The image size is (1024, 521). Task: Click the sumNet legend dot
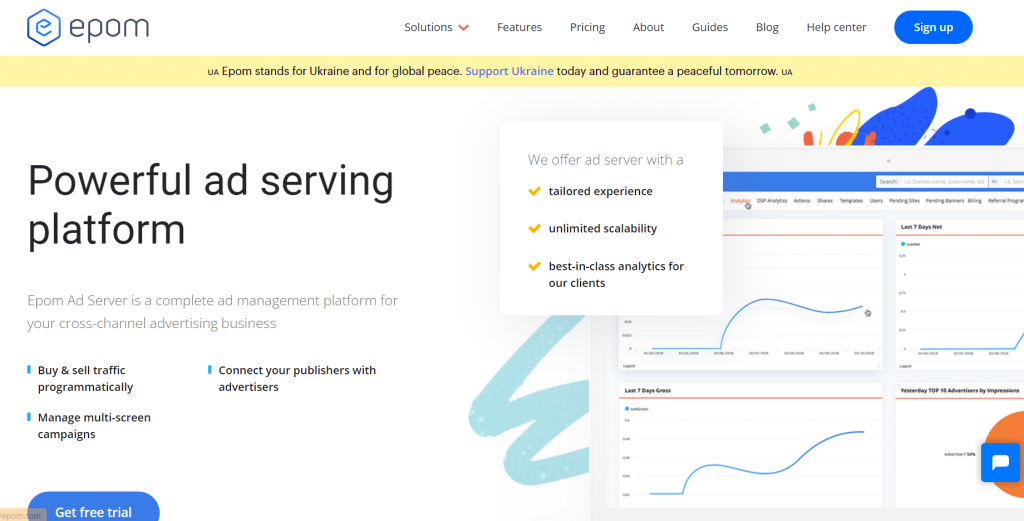pos(903,244)
